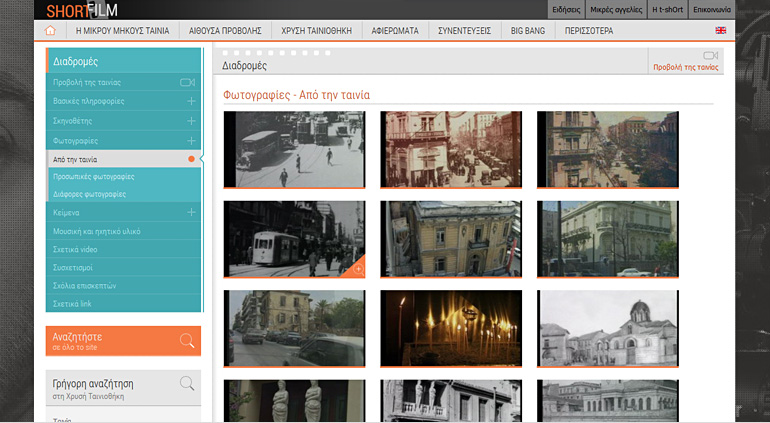Screen dimensions: 770x423
Task: Open the white mansion with balconies photo
Action: click(x=607, y=239)
